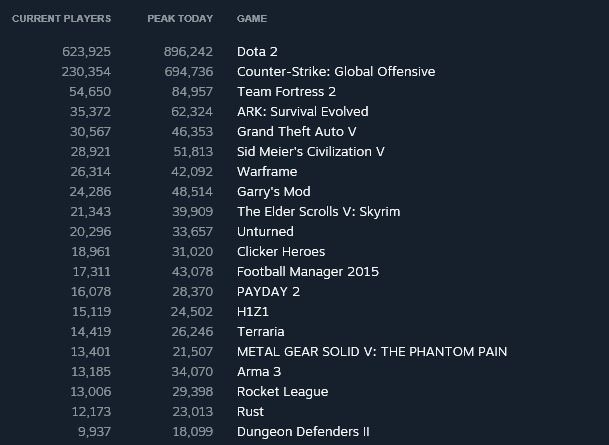This screenshot has height=445, width=609.
Task: Select Garry's Mod in the list
Action: tap(273, 192)
